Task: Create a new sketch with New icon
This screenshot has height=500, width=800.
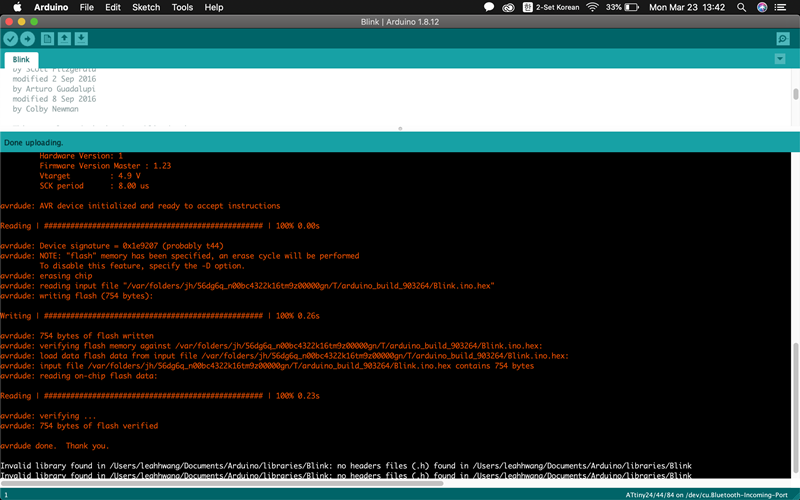Action: [47, 39]
